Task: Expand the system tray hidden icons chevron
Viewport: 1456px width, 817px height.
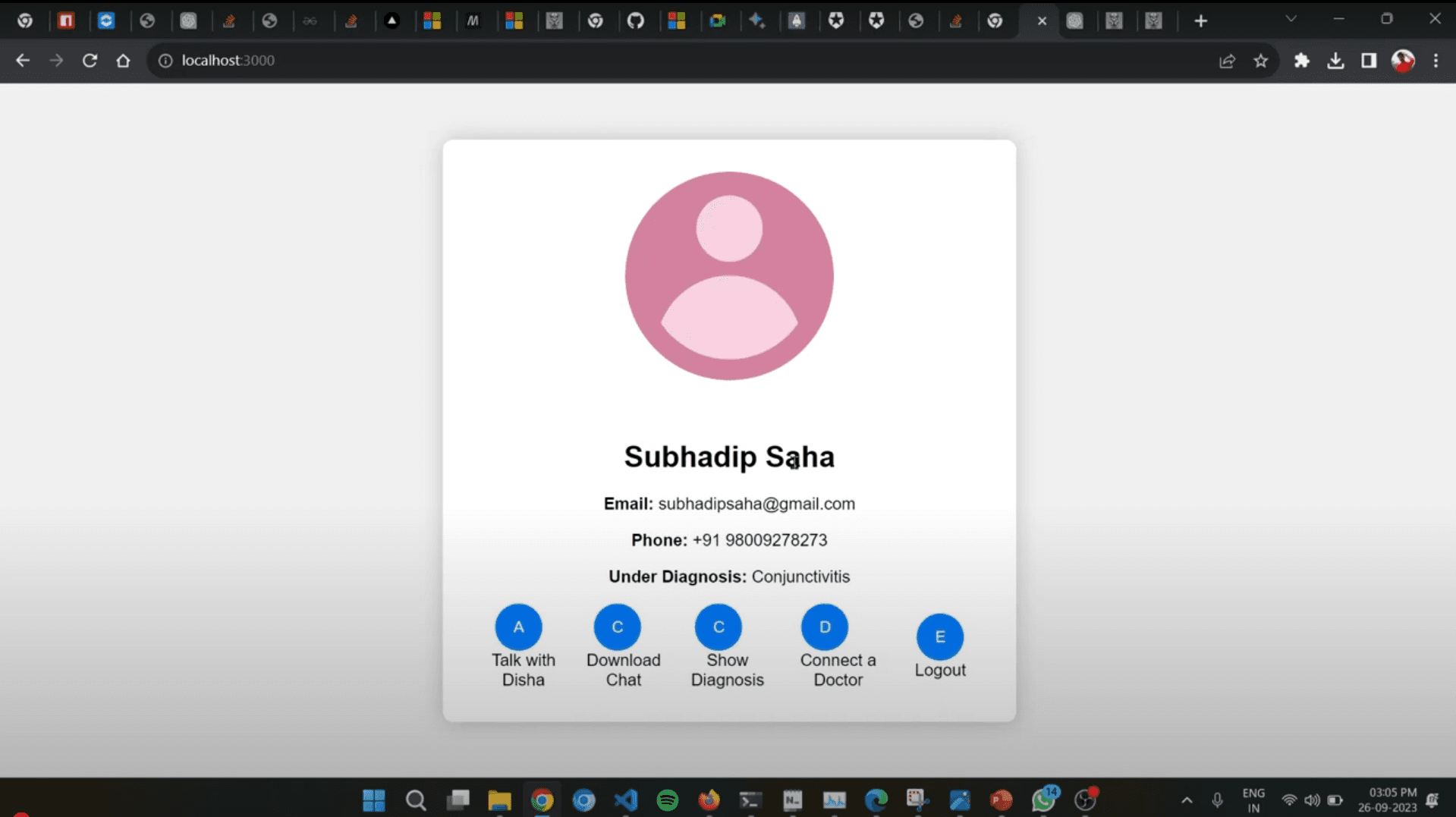Action: pyautogui.click(x=1187, y=800)
